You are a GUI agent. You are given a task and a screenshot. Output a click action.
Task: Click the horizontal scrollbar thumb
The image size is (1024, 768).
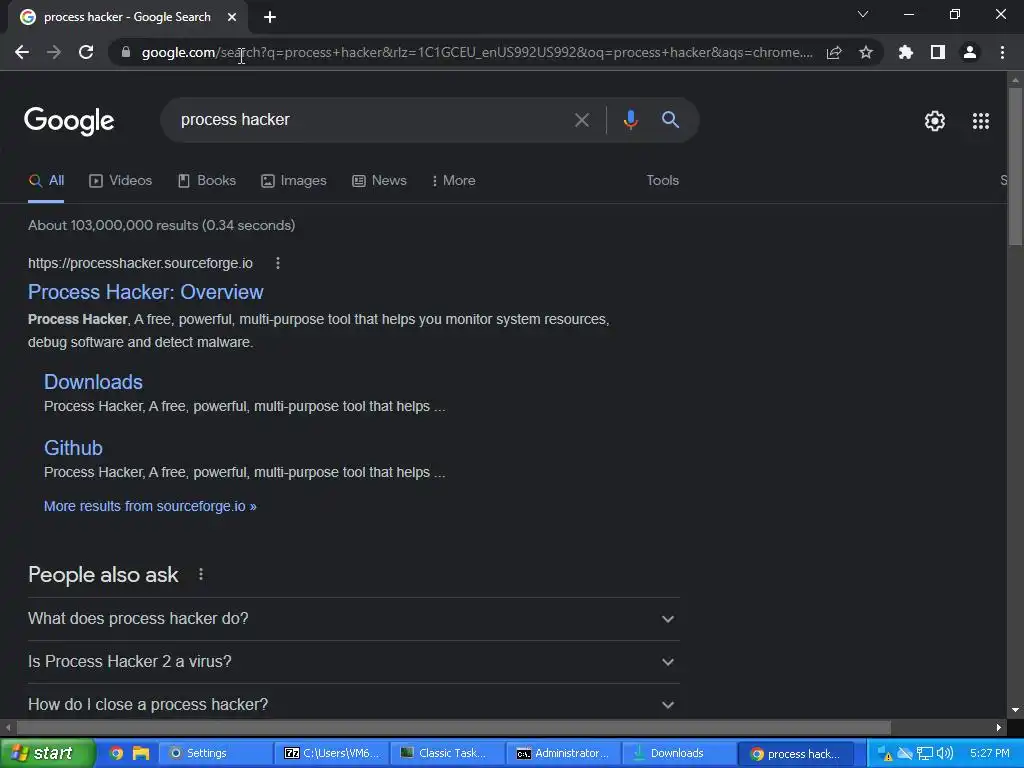[453, 728]
